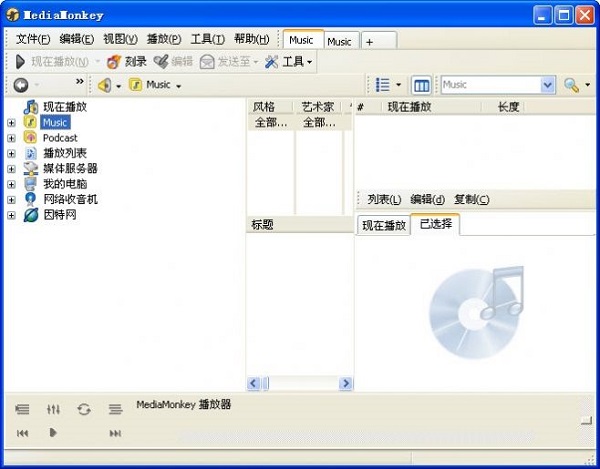The image size is (600, 469).
Task: Open the view mode dropdown arrow
Action: click(398, 85)
